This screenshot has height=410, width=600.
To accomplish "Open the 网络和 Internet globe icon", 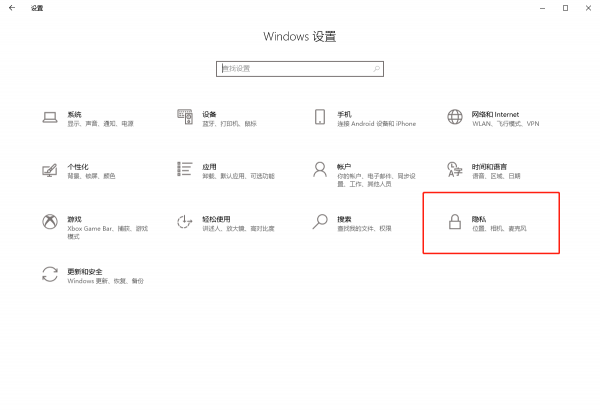I will click(x=455, y=117).
